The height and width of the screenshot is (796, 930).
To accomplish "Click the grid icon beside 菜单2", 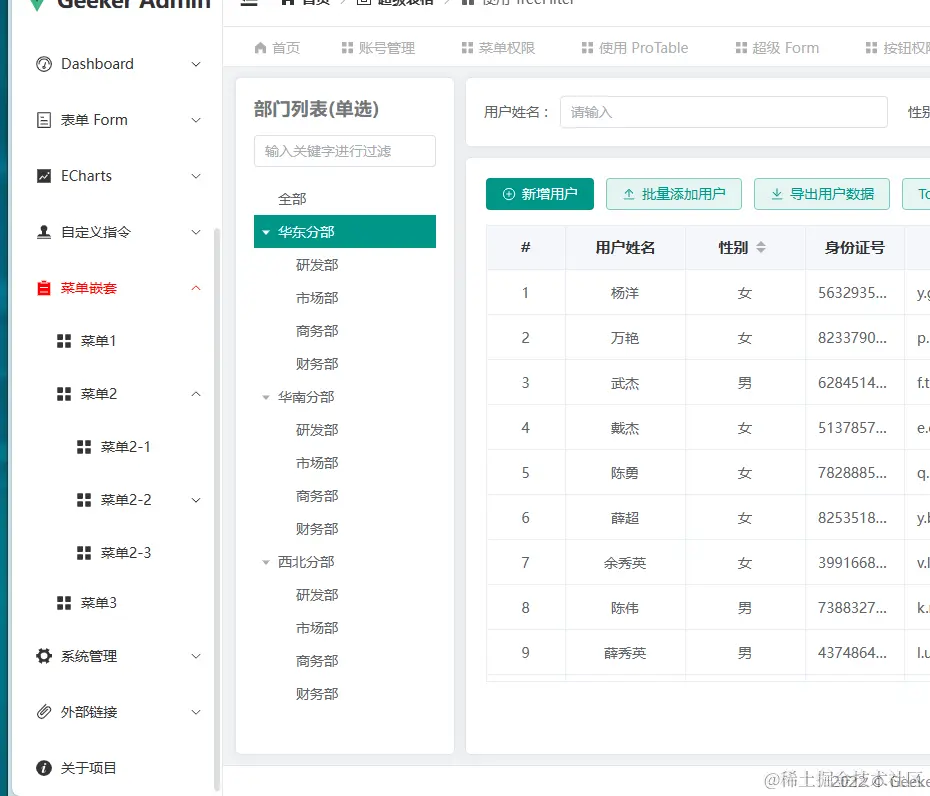I will coord(64,394).
